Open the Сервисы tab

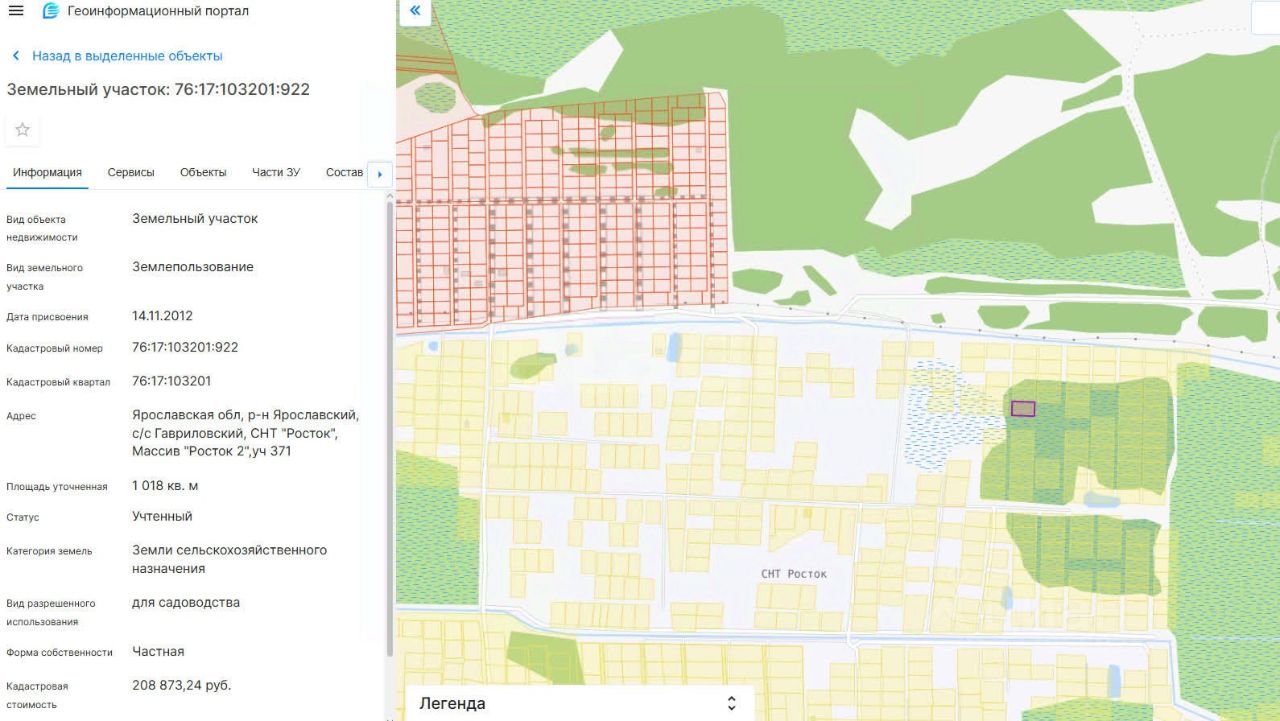tap(131, 172)
